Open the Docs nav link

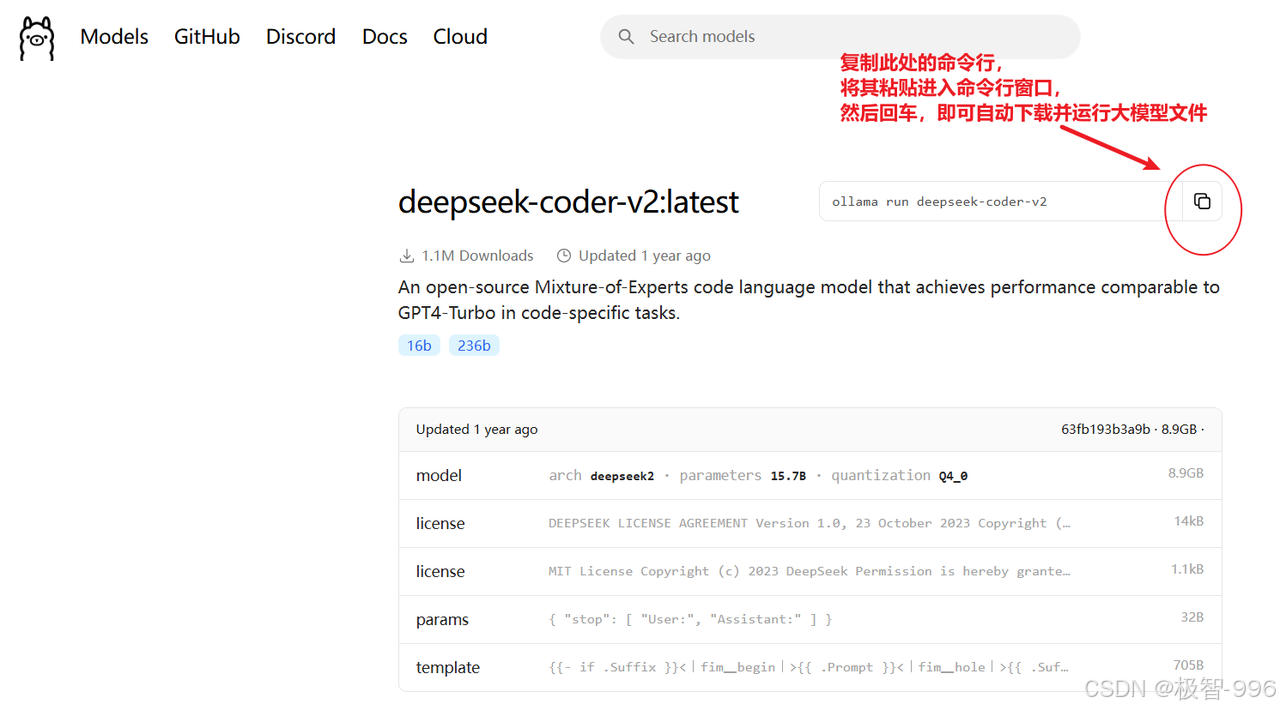point(385,37)
